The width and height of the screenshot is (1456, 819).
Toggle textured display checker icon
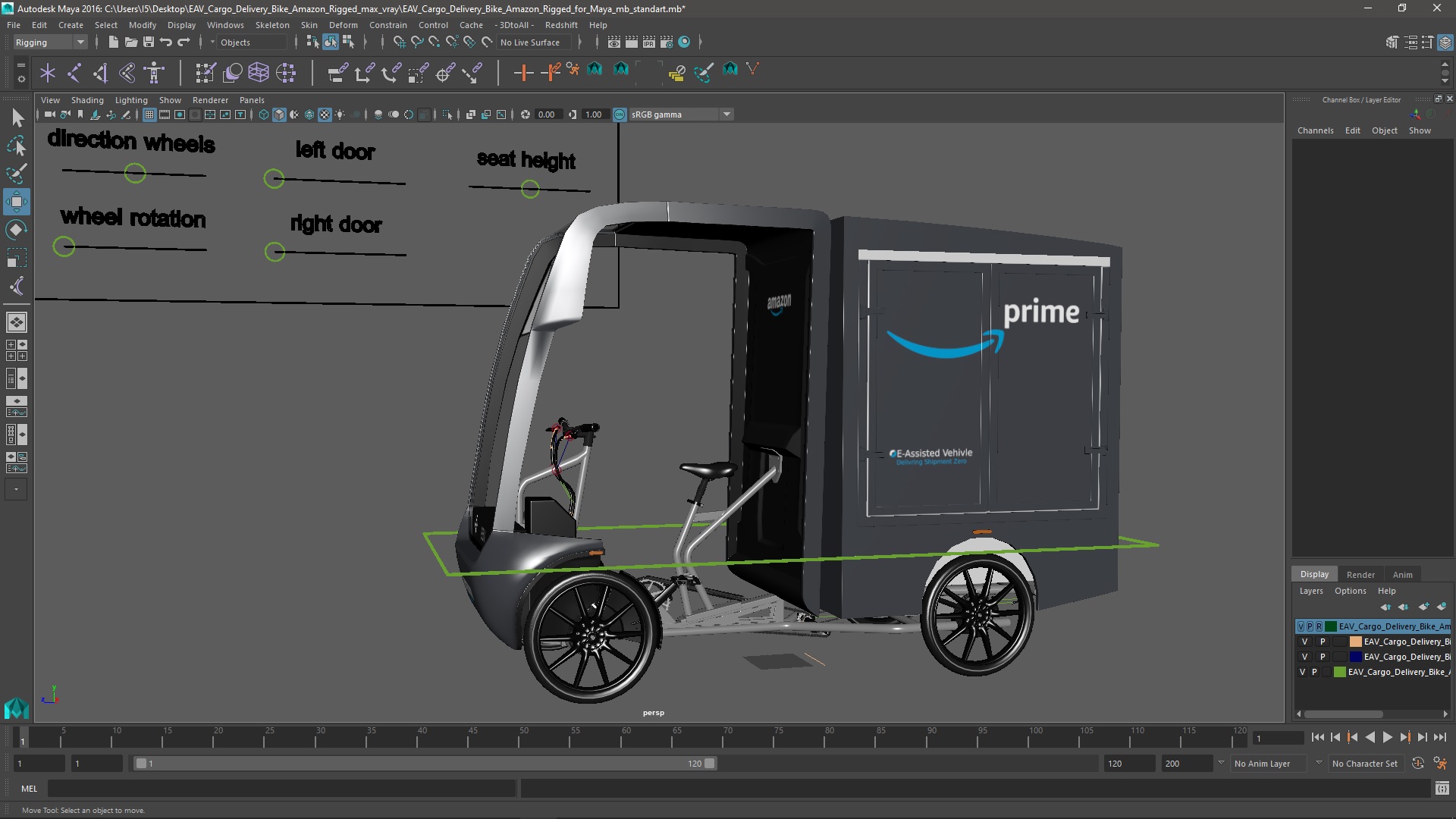point(325,115)
